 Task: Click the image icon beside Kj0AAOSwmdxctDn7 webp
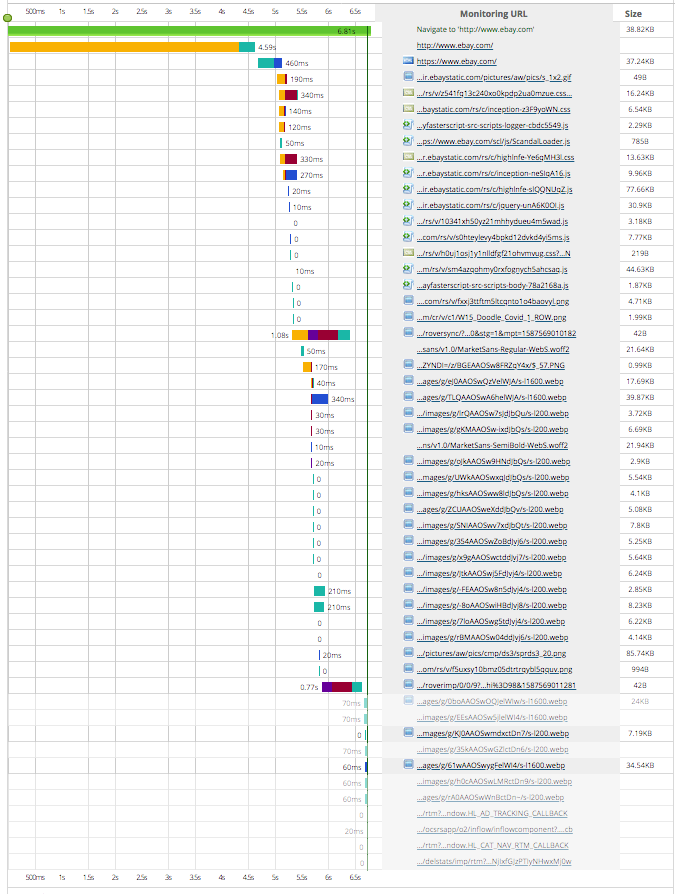pos(408,732)
